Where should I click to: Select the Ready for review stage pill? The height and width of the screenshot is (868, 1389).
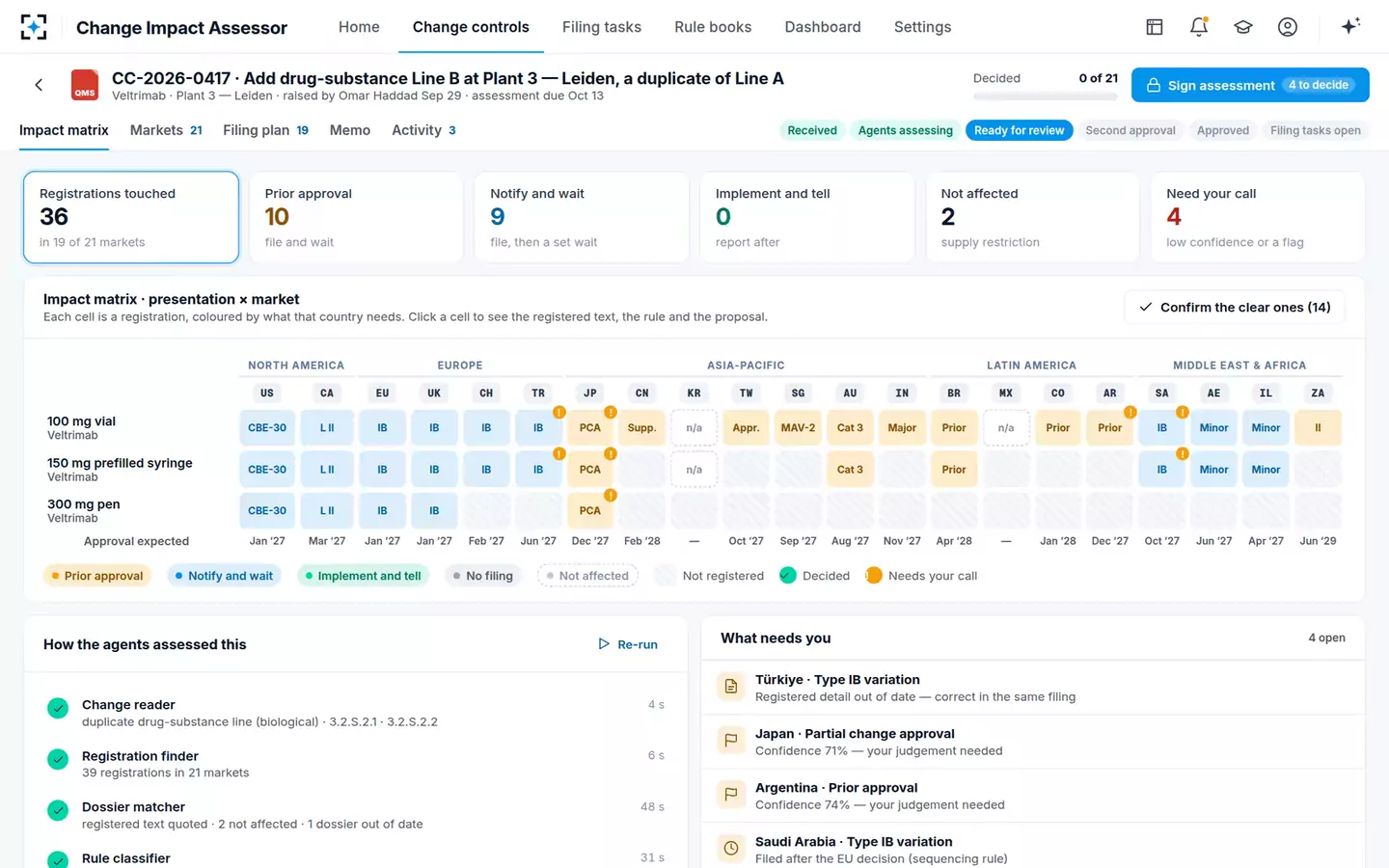[1019, 130]
